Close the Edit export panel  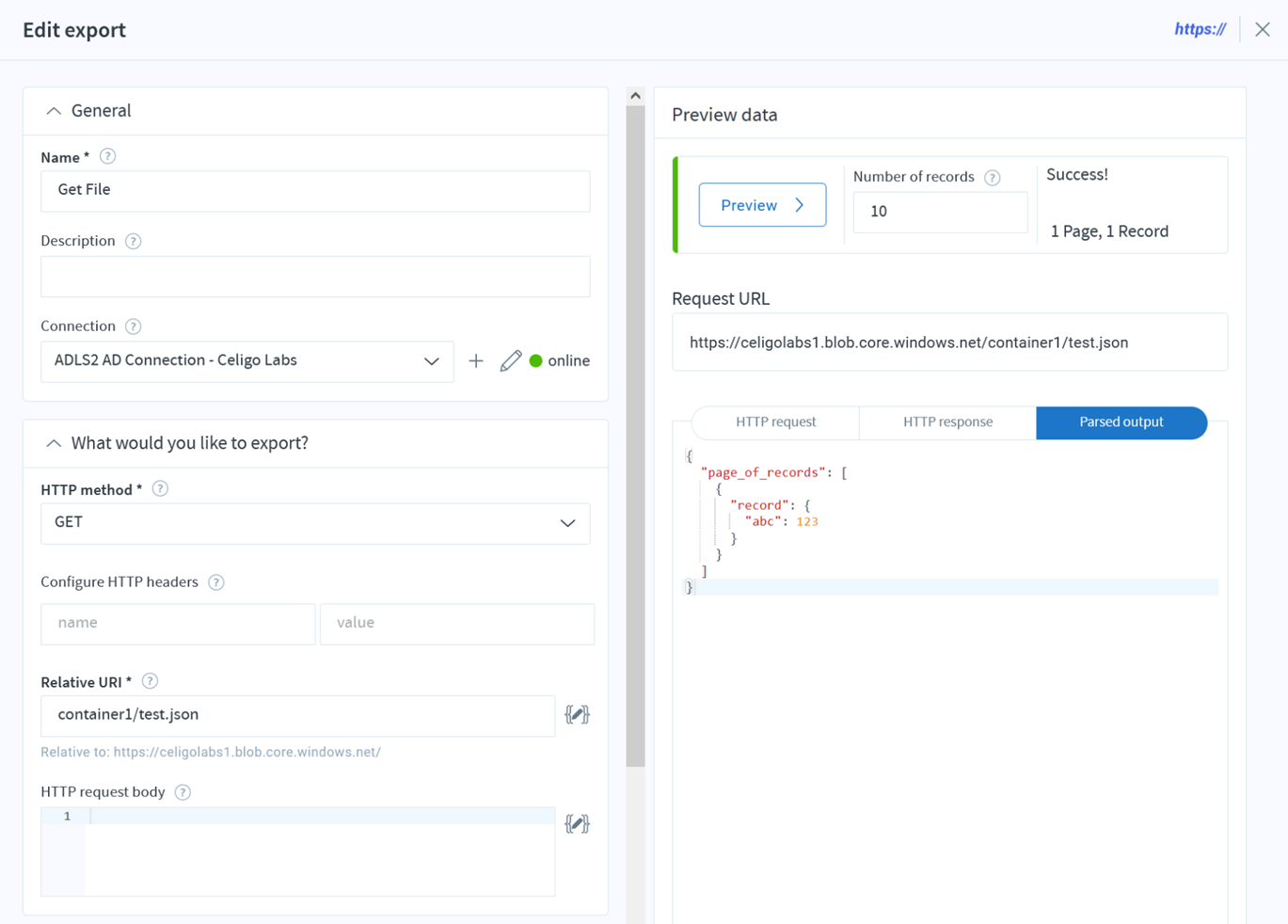(x=1263, y=29)
